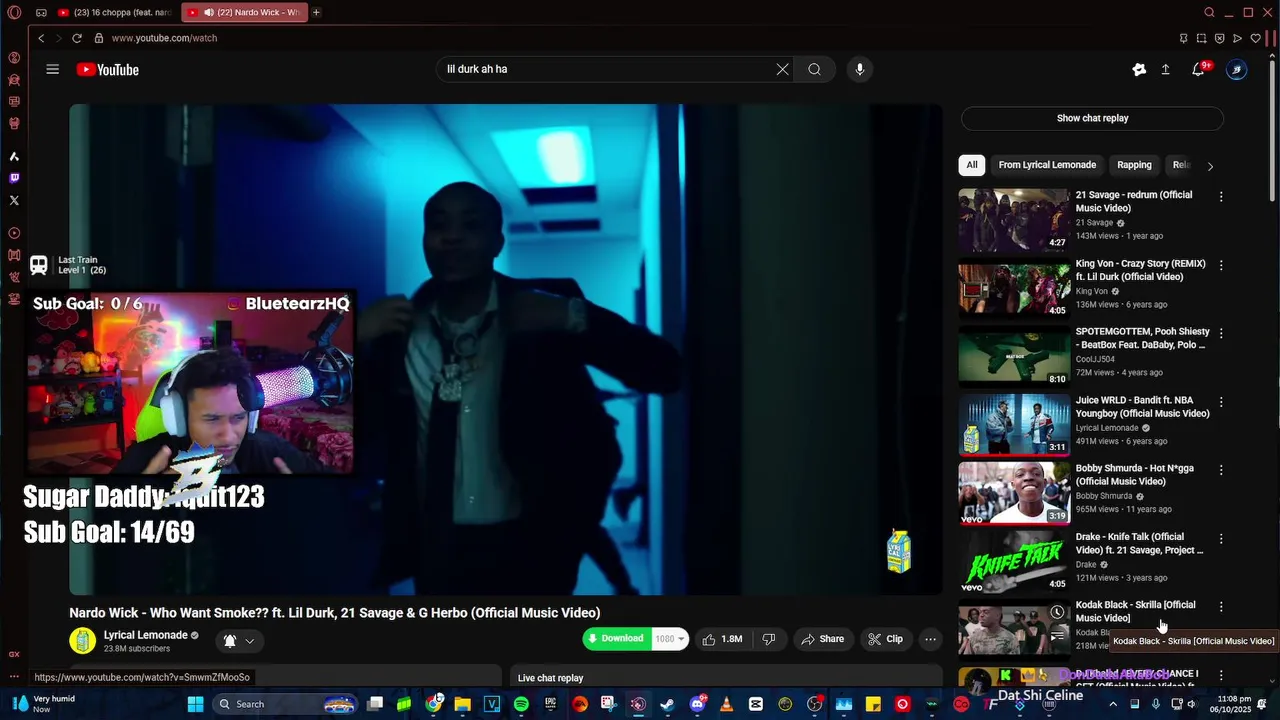Image resolution: width=1280 pixels, height=720 pixels.
Task: Open the account avatar menu
Action: [1237, 69]
